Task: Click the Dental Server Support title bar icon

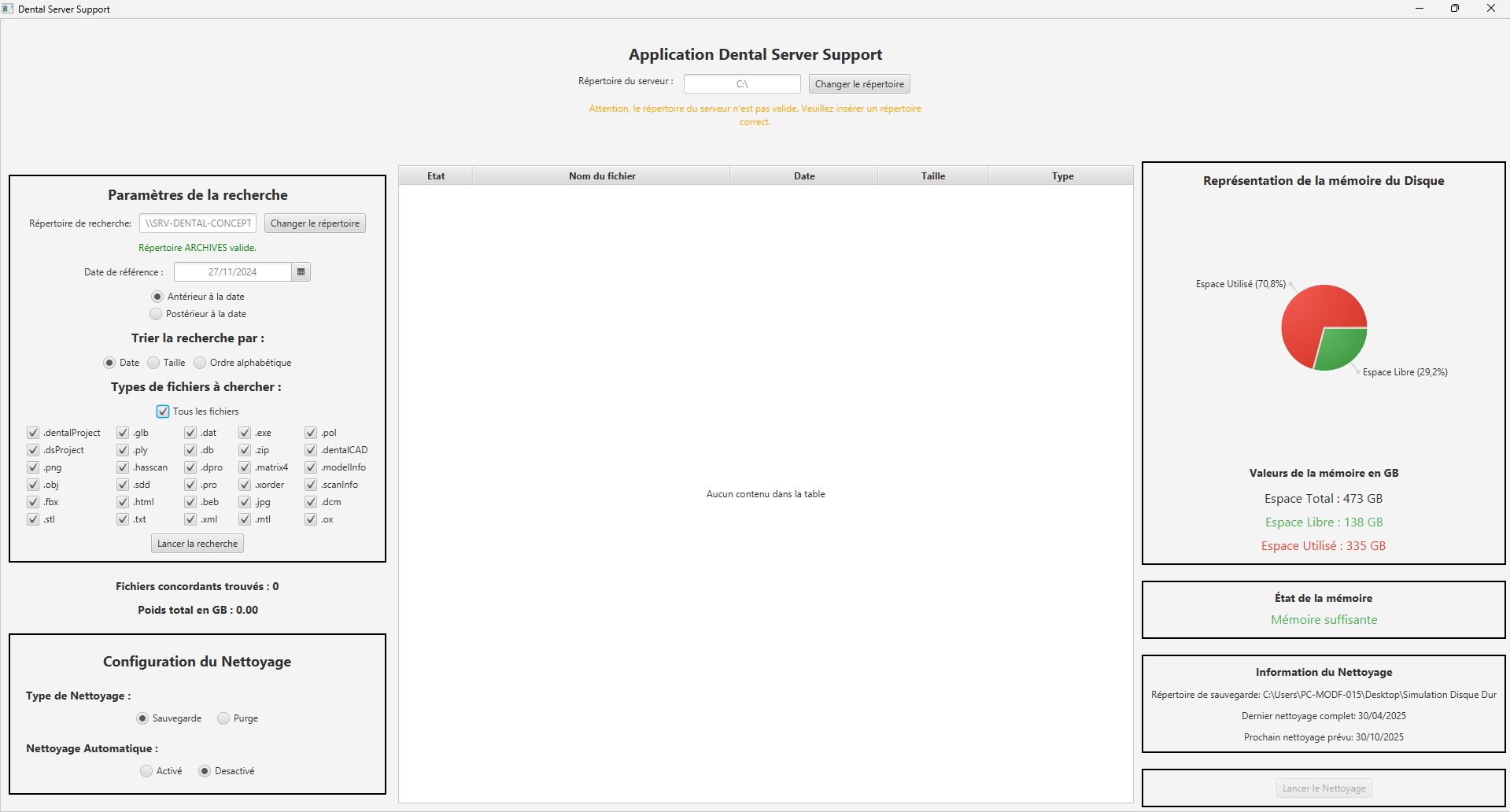Action: coord(8,8)
